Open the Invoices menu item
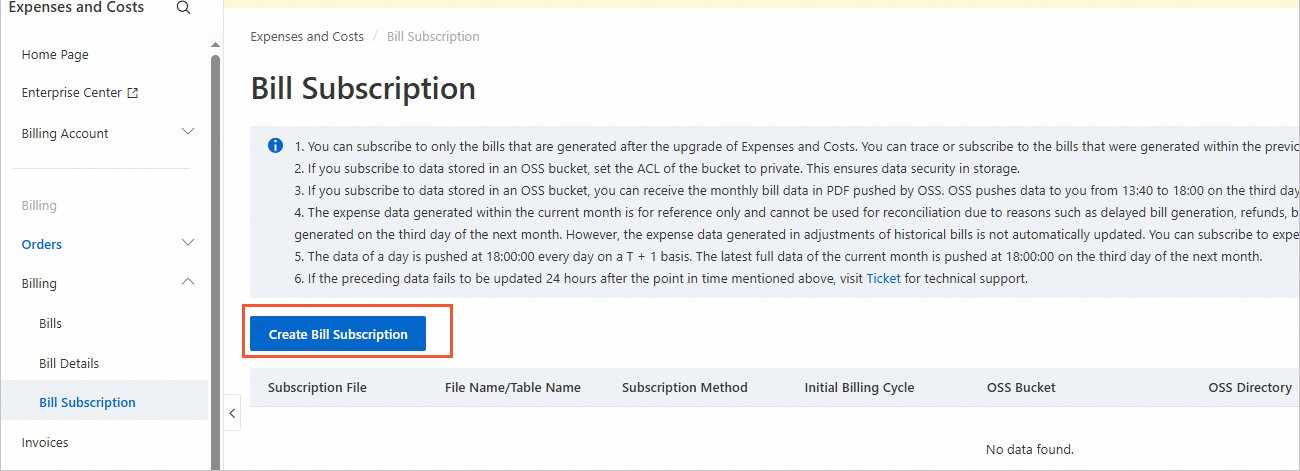Image resolution: width=1300 pixels, height=471 pixels. (45, 442)
